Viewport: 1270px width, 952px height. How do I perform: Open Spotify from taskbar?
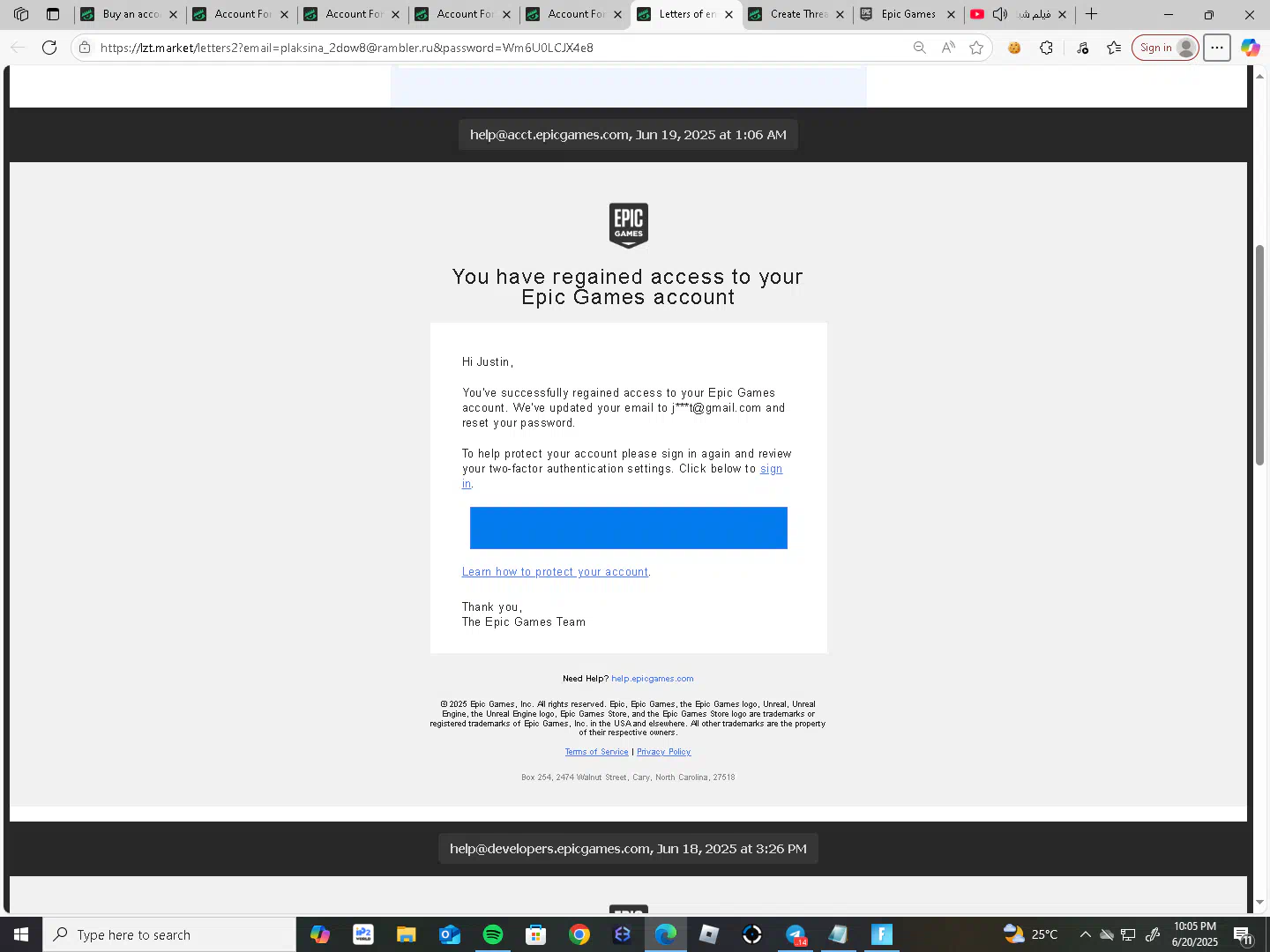pyautogui.click(x=493, y=934)
